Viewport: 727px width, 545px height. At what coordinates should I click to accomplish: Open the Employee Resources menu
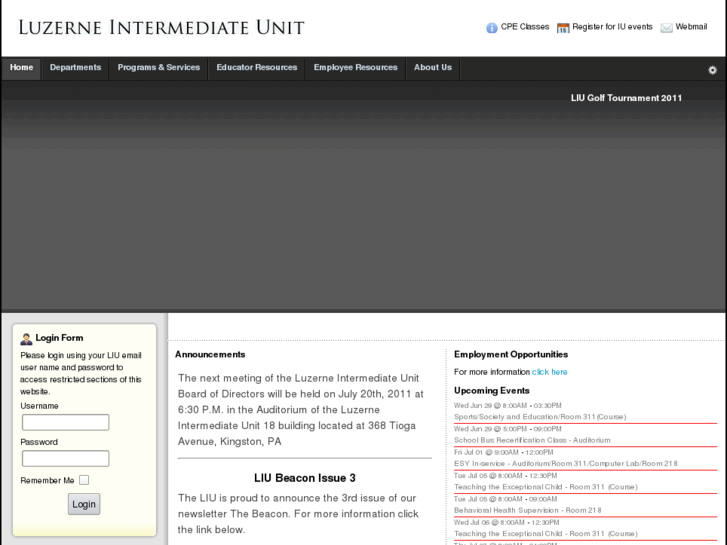(355, 68)
